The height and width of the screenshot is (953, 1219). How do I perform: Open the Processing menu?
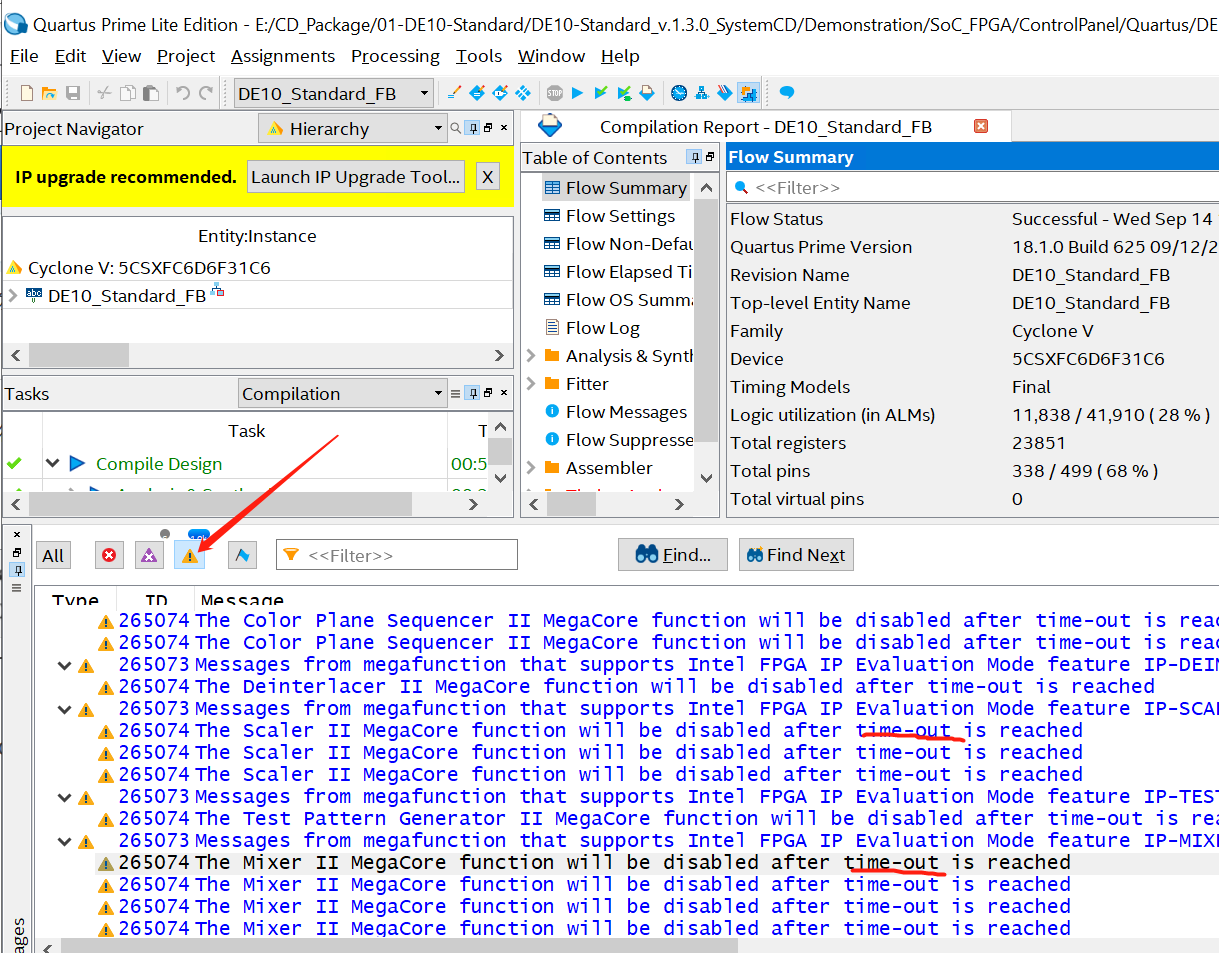395,56
